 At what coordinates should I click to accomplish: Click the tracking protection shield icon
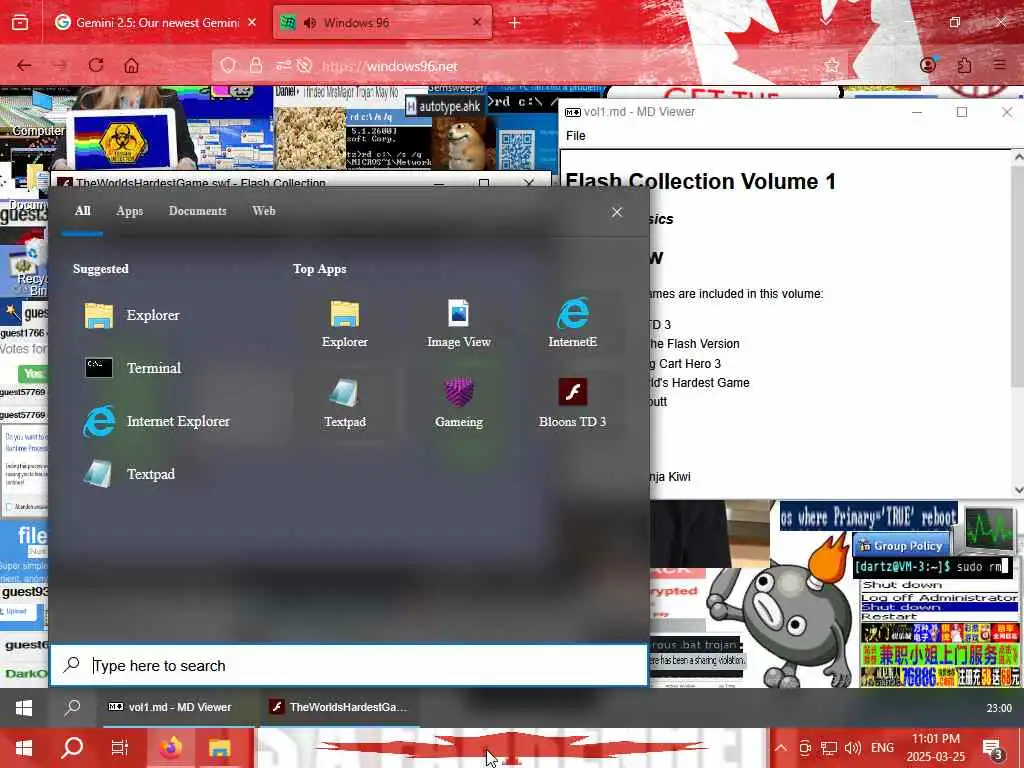(228, 66)
